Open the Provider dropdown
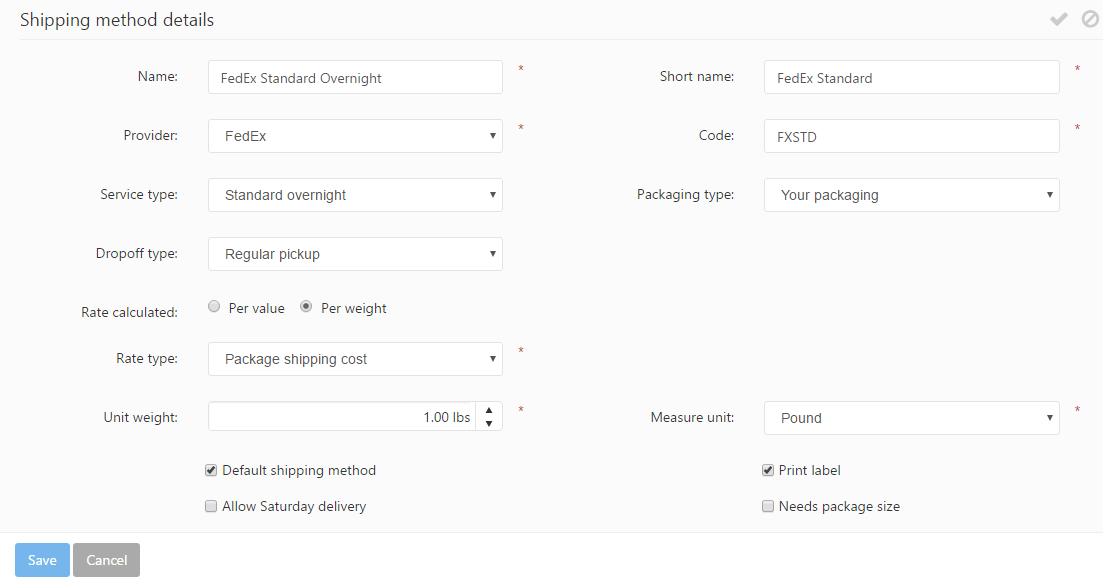 point(355,136)
